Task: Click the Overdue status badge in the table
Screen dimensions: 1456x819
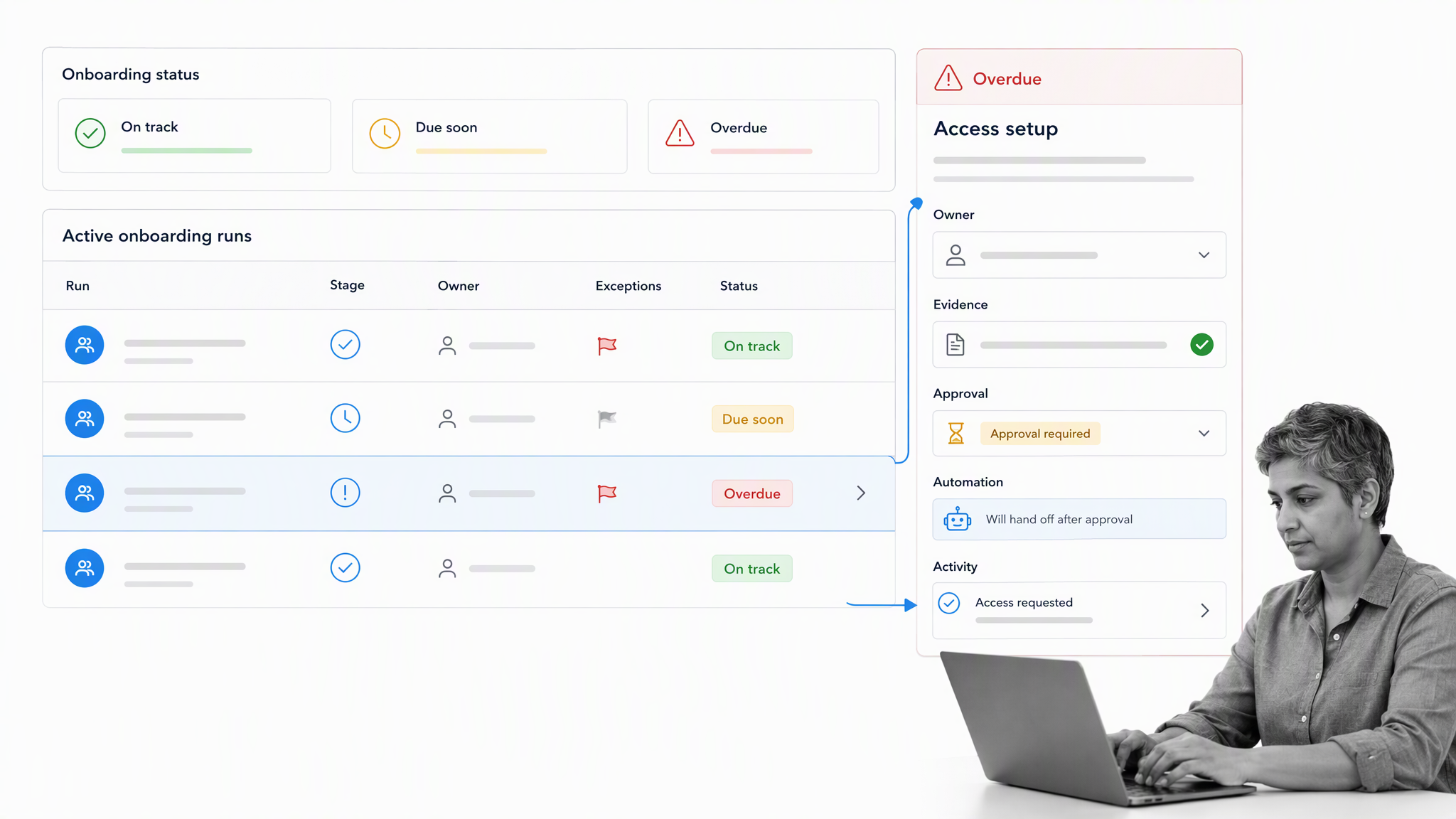Action: [x=752, y=493]
